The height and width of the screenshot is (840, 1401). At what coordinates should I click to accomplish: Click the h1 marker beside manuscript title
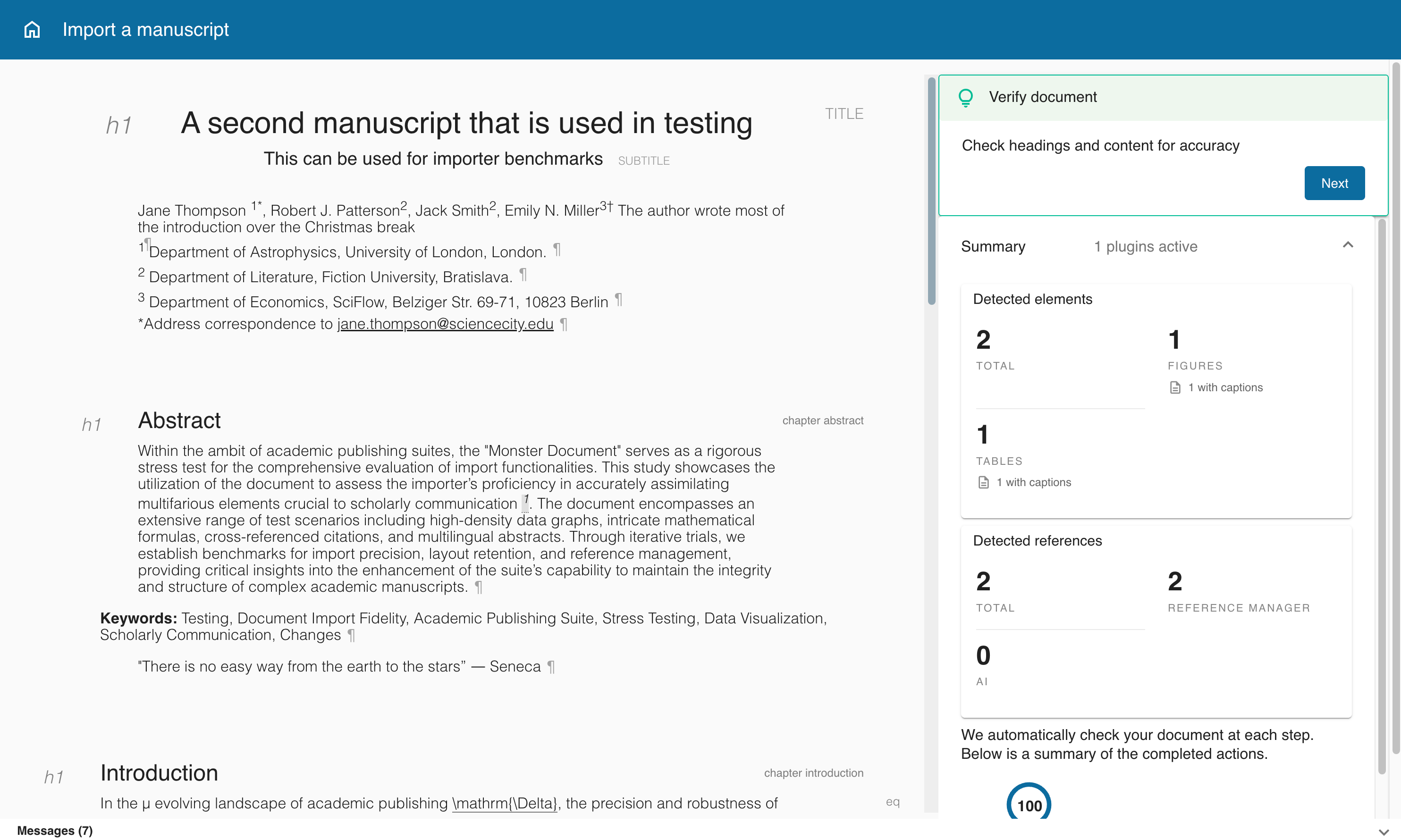click(x=119, y=125)
